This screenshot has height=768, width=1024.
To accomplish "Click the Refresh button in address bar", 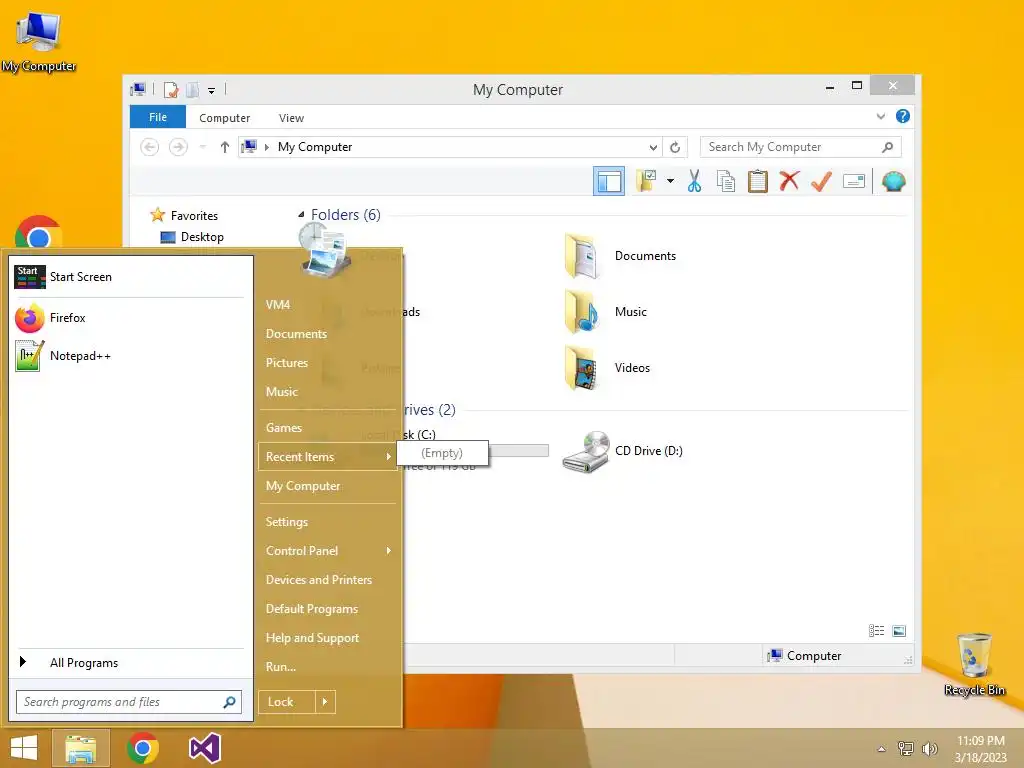I will pos(675,147).
